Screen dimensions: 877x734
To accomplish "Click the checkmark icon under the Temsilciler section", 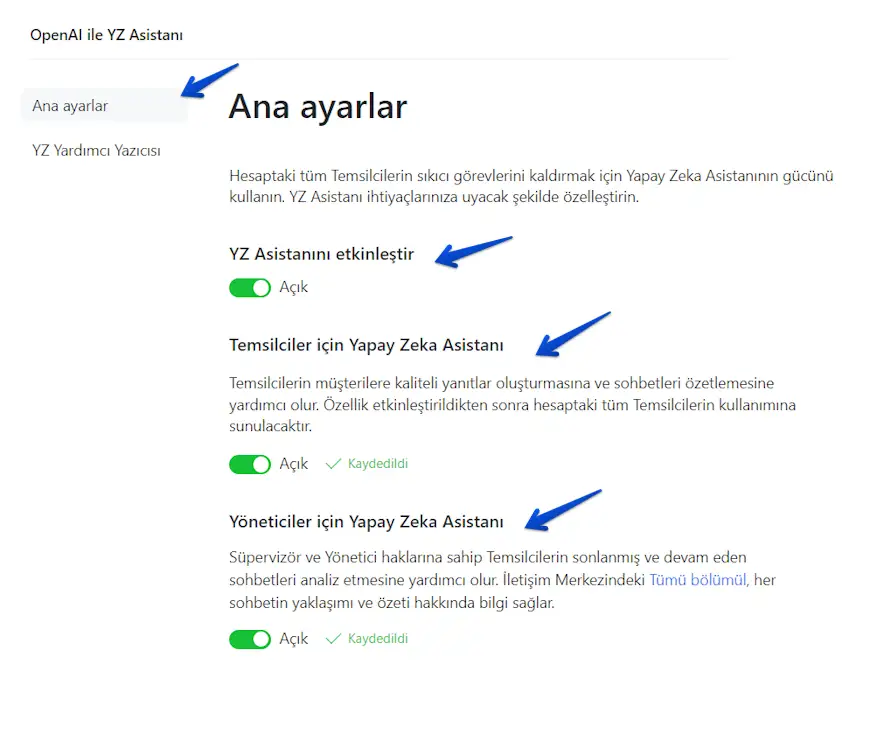I will (x=334, y=464).
